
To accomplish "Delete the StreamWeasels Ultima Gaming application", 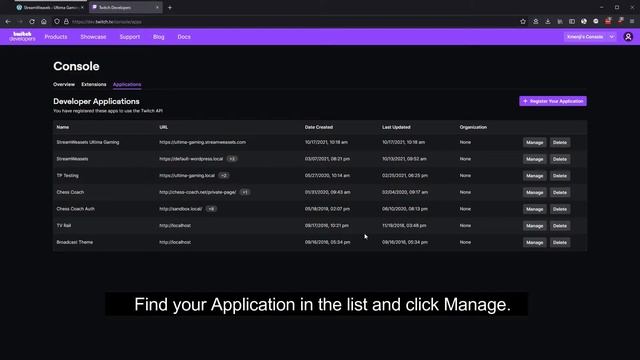I will tap(560, 142).
